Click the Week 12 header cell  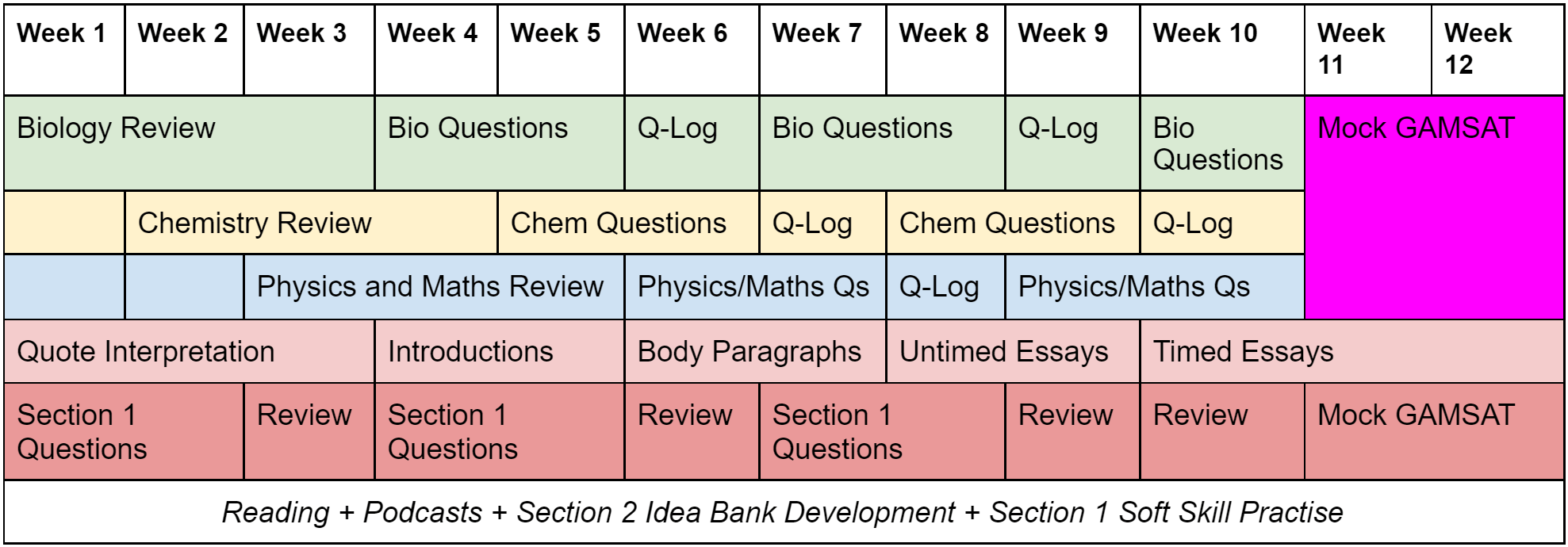pyautogui.click(x=1498, y=50)
